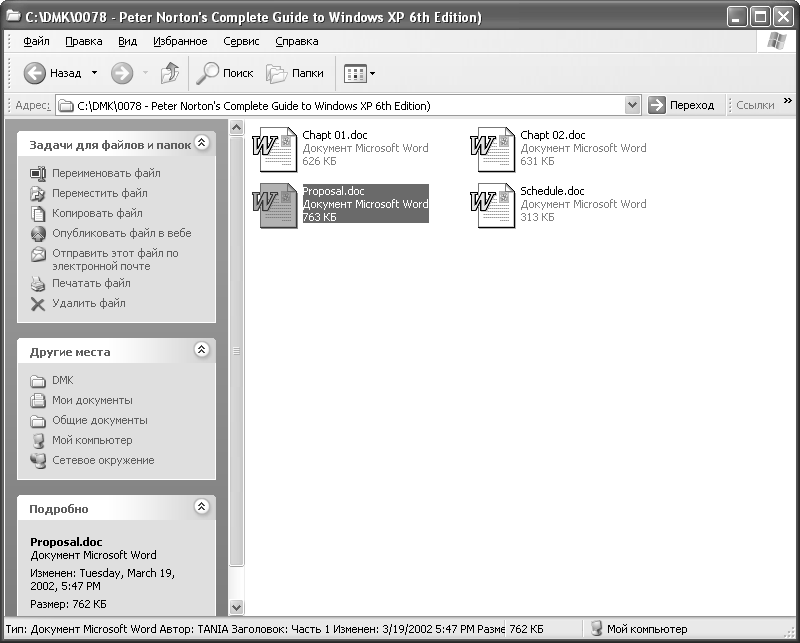
Task: Click the 'Удалить файл' task link
Action: pos(89,303)
